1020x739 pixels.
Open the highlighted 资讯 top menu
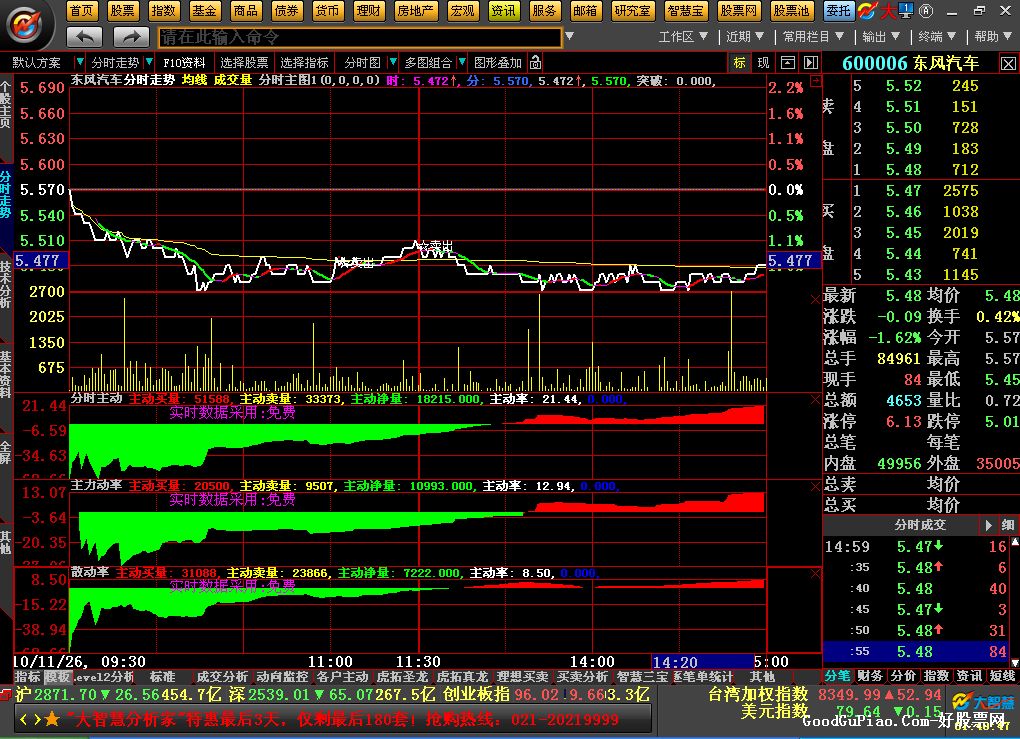coord(503,10)
